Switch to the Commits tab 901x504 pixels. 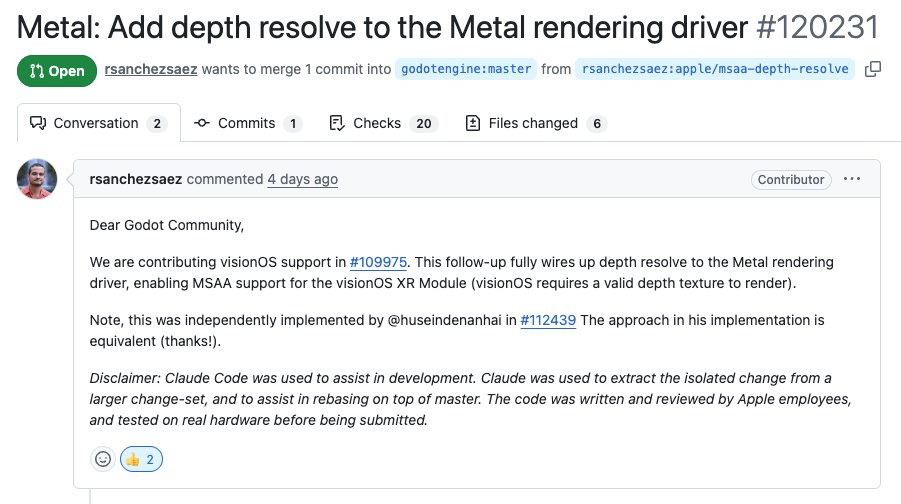pos(248,123)
